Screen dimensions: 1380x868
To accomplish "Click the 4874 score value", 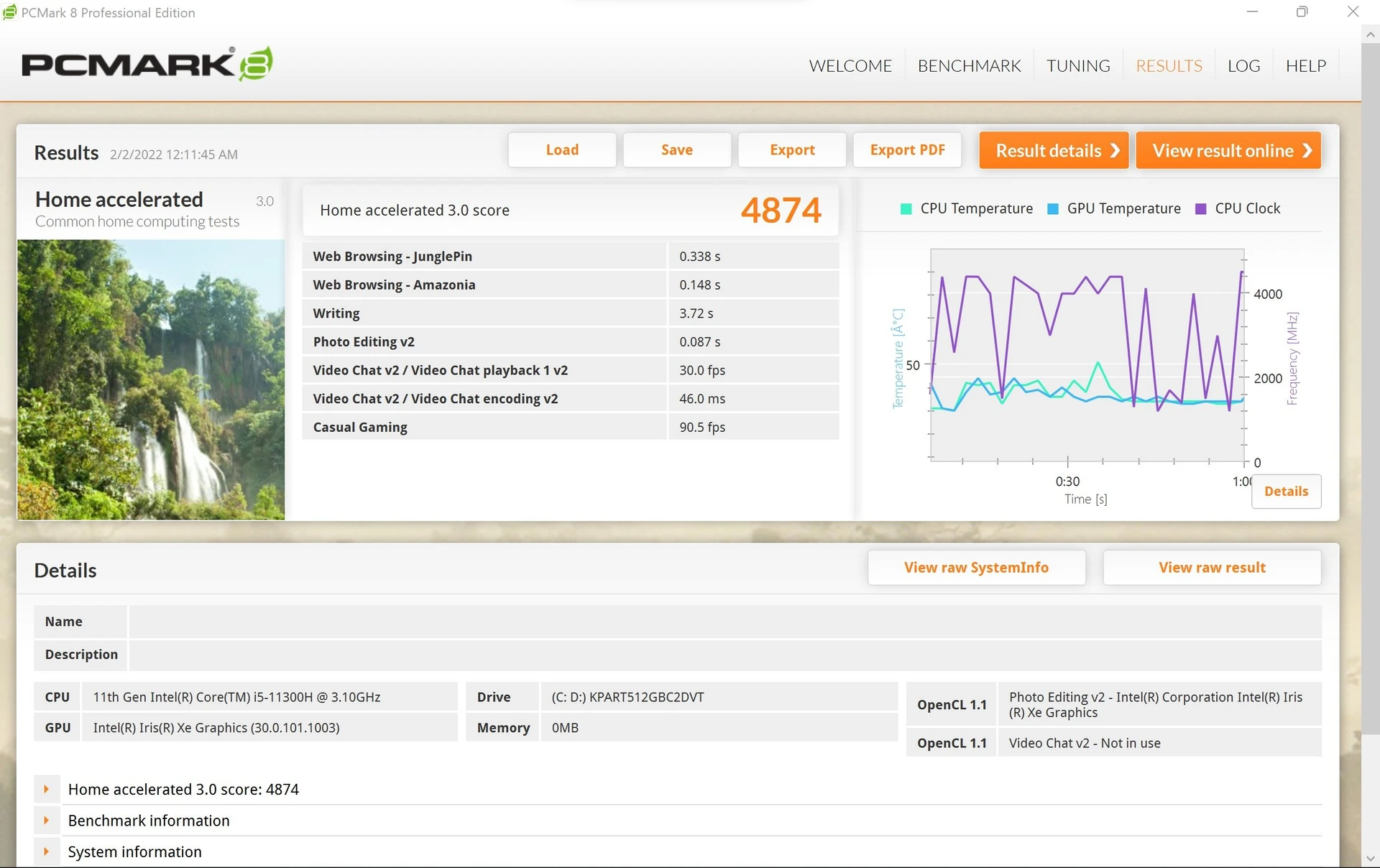I will pos(781,211).
